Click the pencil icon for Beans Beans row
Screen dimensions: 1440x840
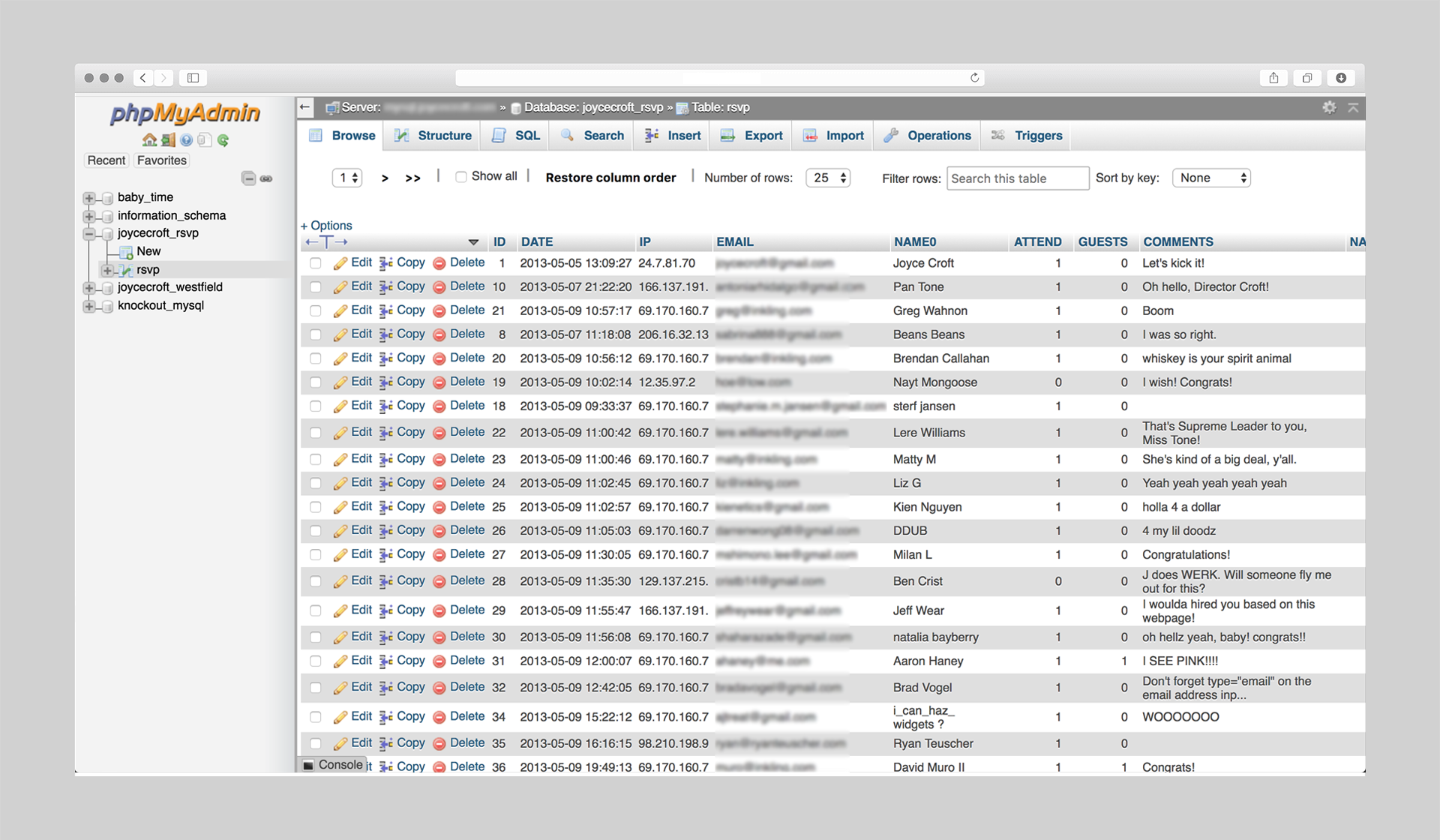(x=340, y=334)
